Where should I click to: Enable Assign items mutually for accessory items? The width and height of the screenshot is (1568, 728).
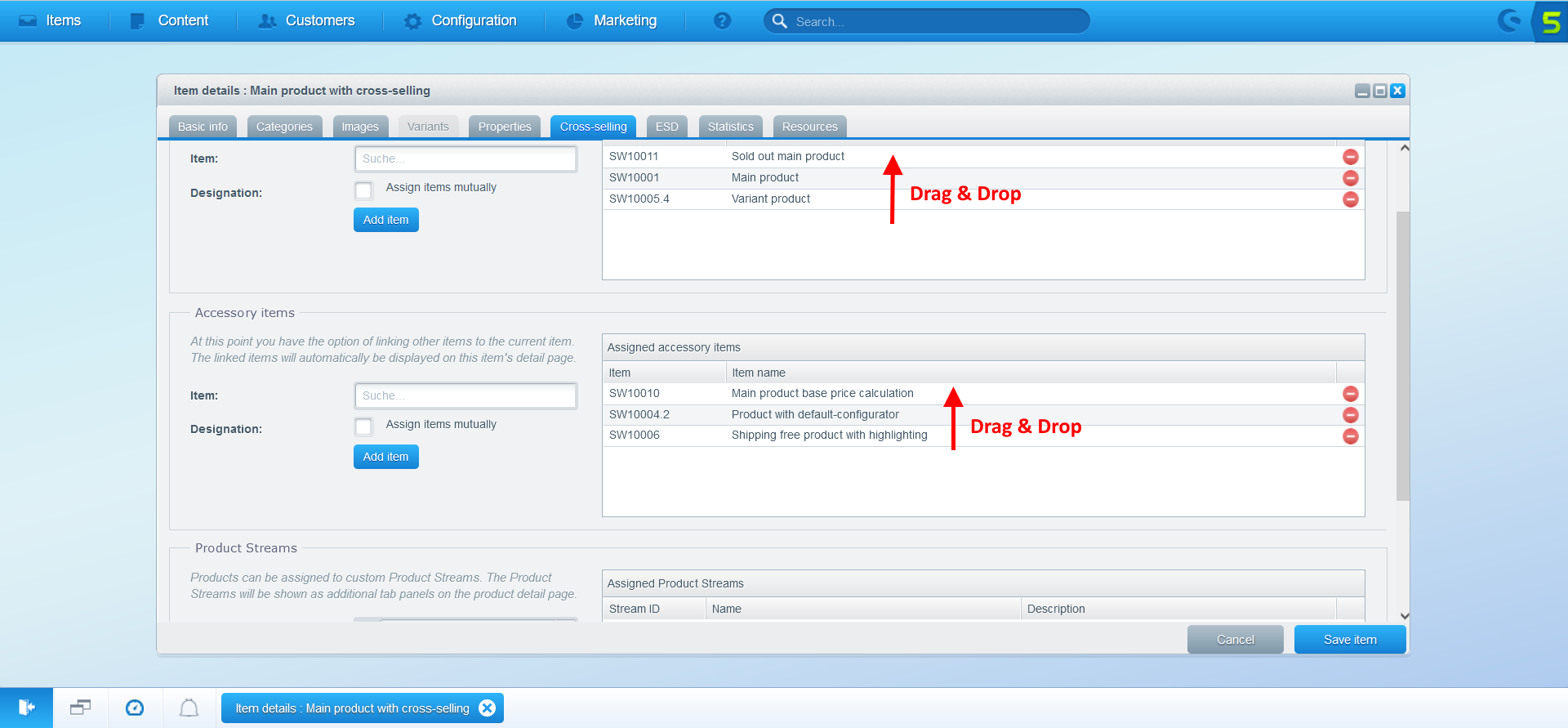coord(364,427)
